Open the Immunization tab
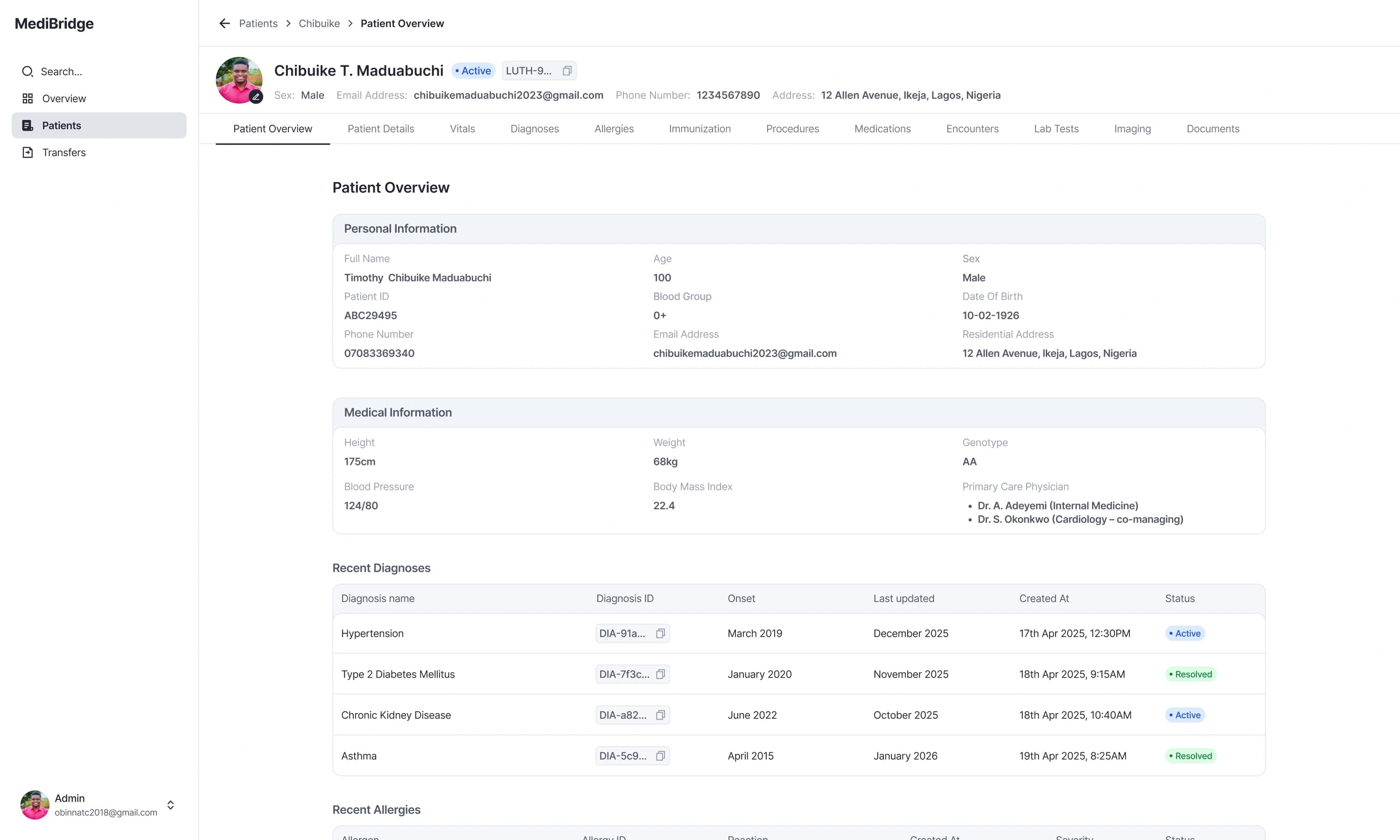The width and height of the screenshot is (1400, 840). 700,128
